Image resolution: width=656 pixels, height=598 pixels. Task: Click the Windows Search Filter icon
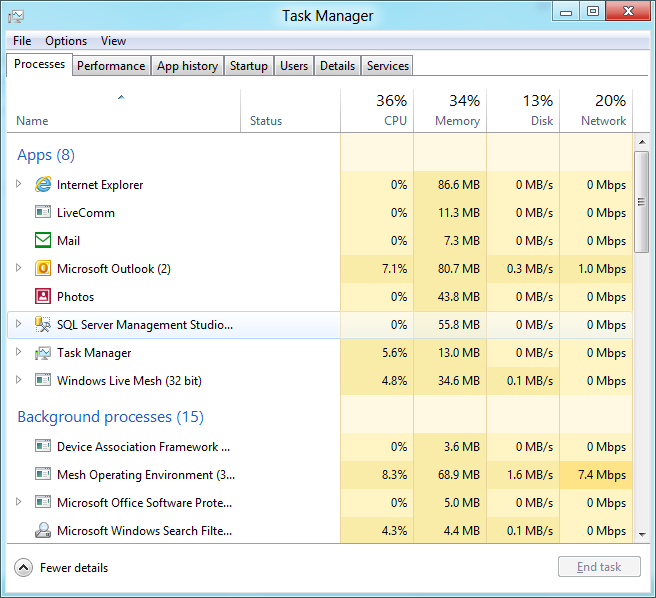43,530
